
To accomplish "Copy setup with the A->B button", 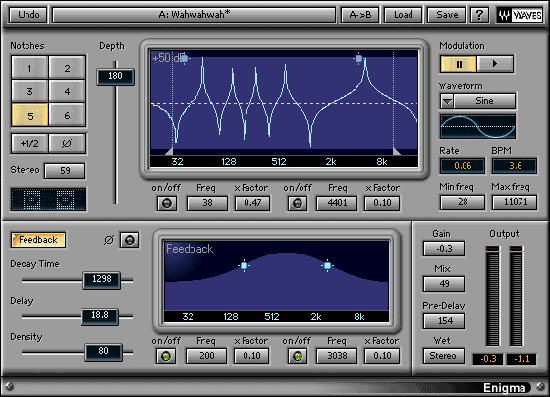I will click(x=360, y=15).
